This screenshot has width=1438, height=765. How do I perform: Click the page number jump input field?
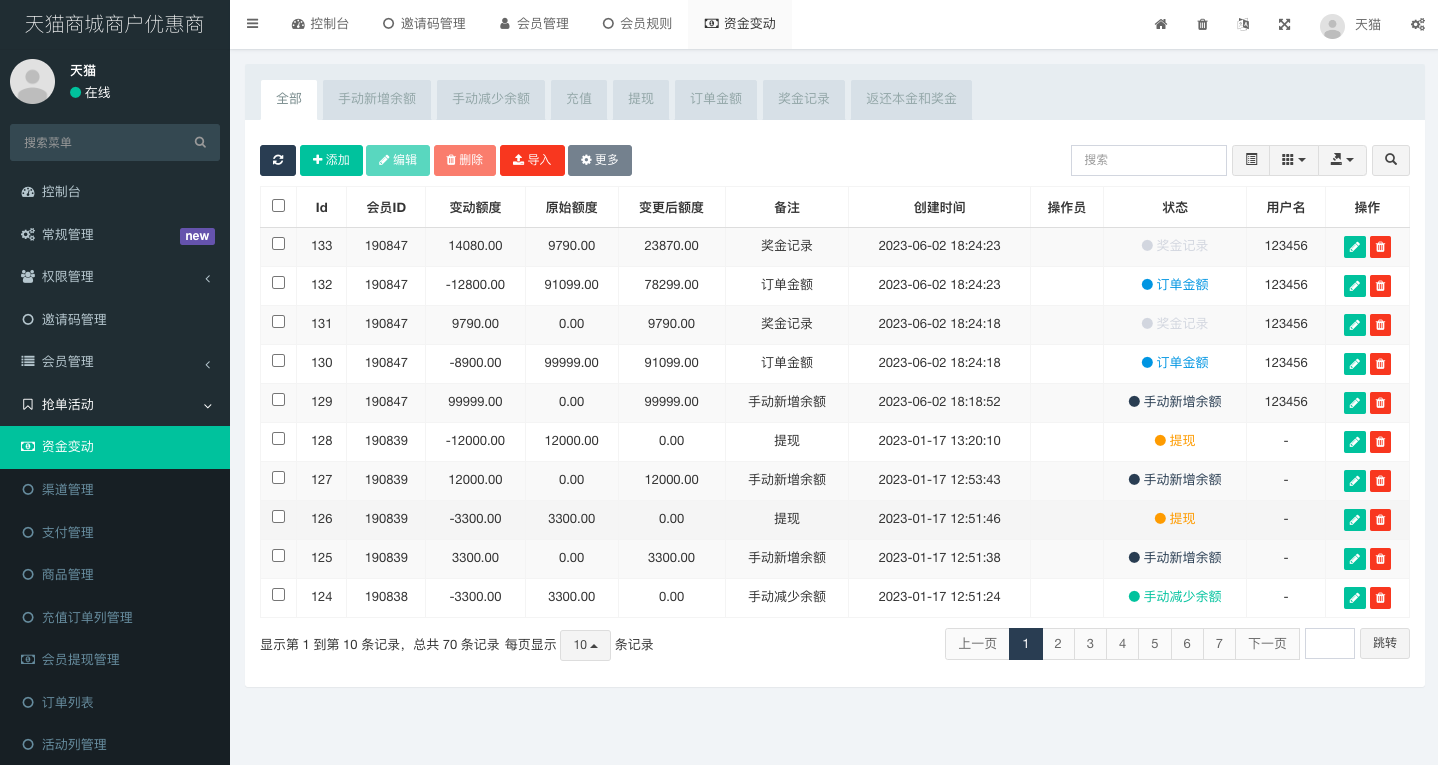pyautogui.click(x=1329, y=644)
